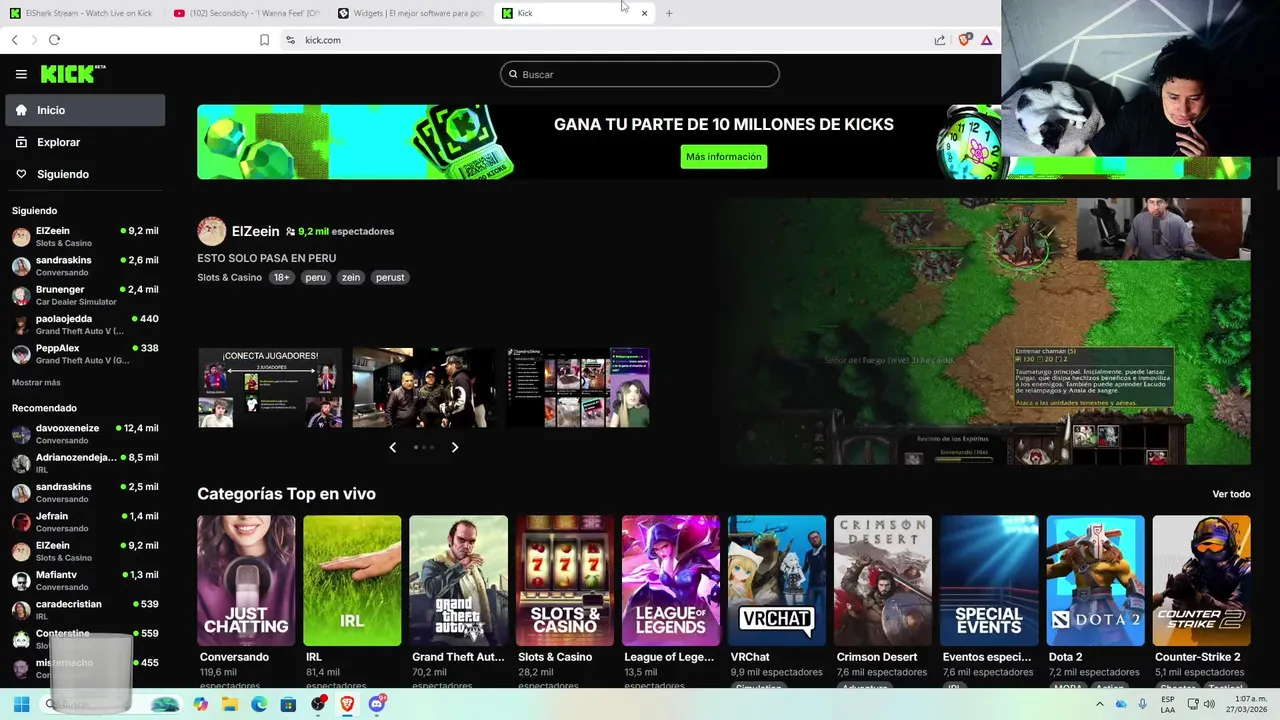The image size is (1280, 720).
Task: Open Brave Shields lion icon
Action: tap(964, 40)
